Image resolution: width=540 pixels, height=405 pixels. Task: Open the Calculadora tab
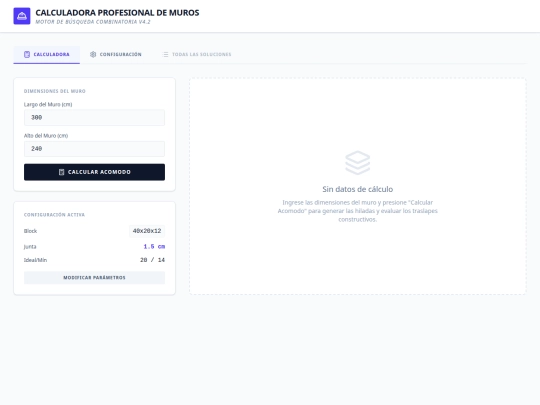pyautogui.click(x=46, y=54)
